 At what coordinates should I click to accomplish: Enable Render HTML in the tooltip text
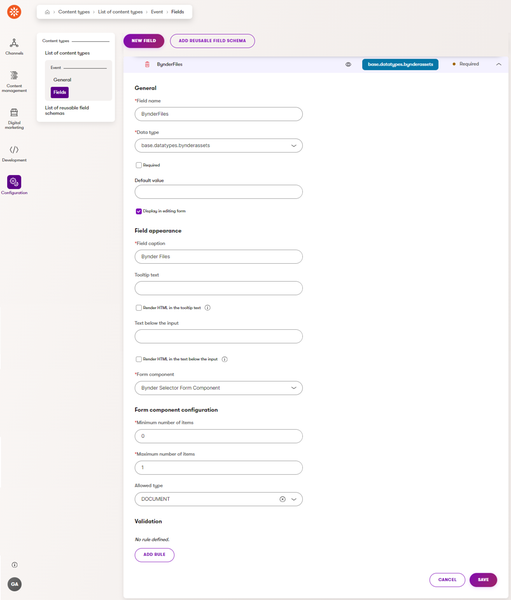[139, 308]
